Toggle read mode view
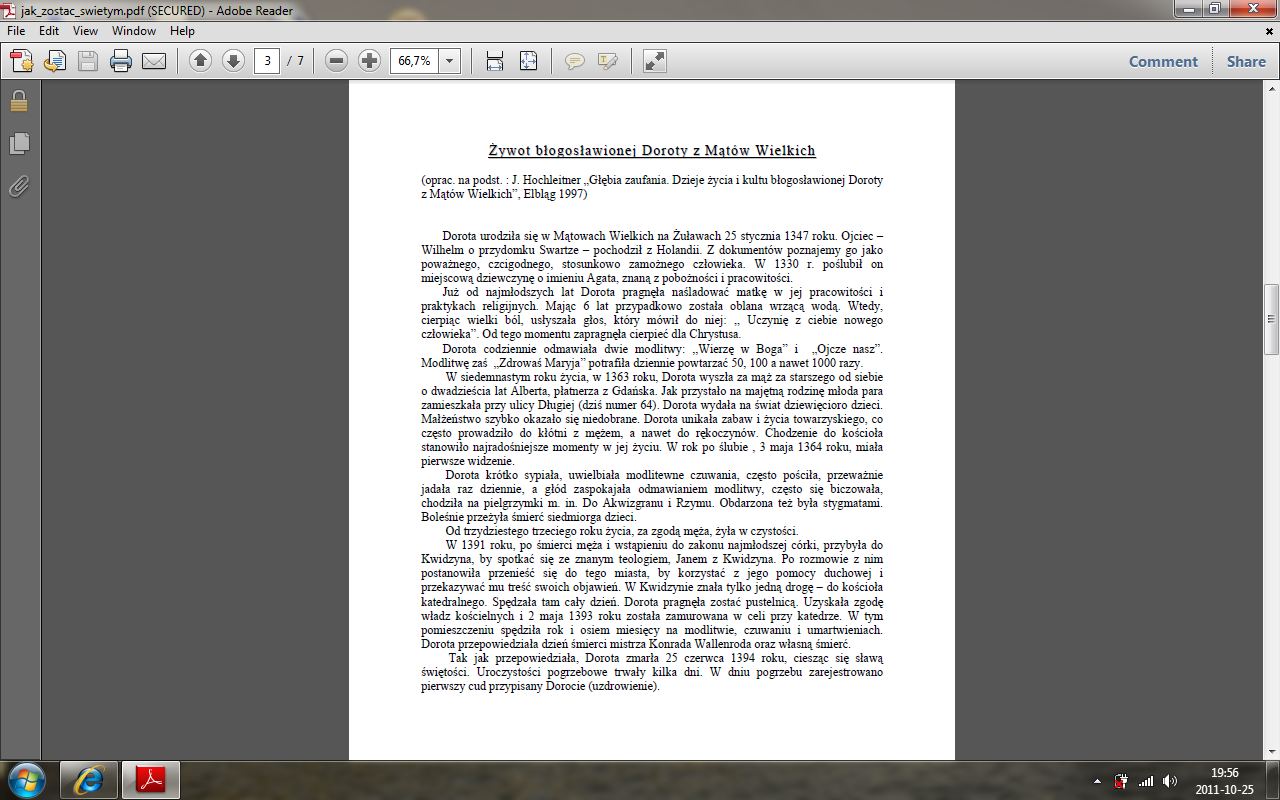1280x800 pixels. [655, 61]
